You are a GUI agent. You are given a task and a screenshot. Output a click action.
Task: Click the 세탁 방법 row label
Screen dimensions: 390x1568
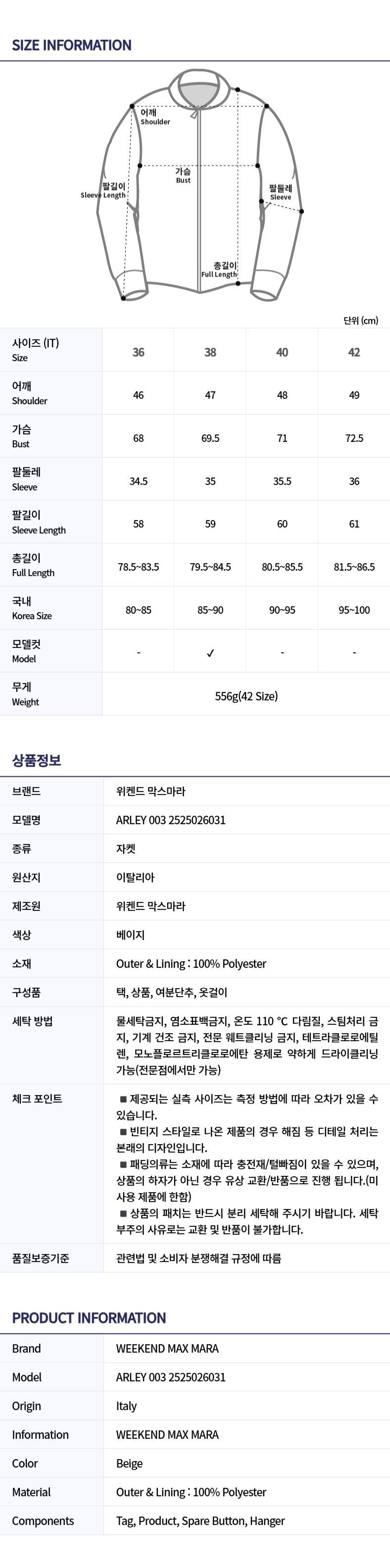click(32, 1021)
